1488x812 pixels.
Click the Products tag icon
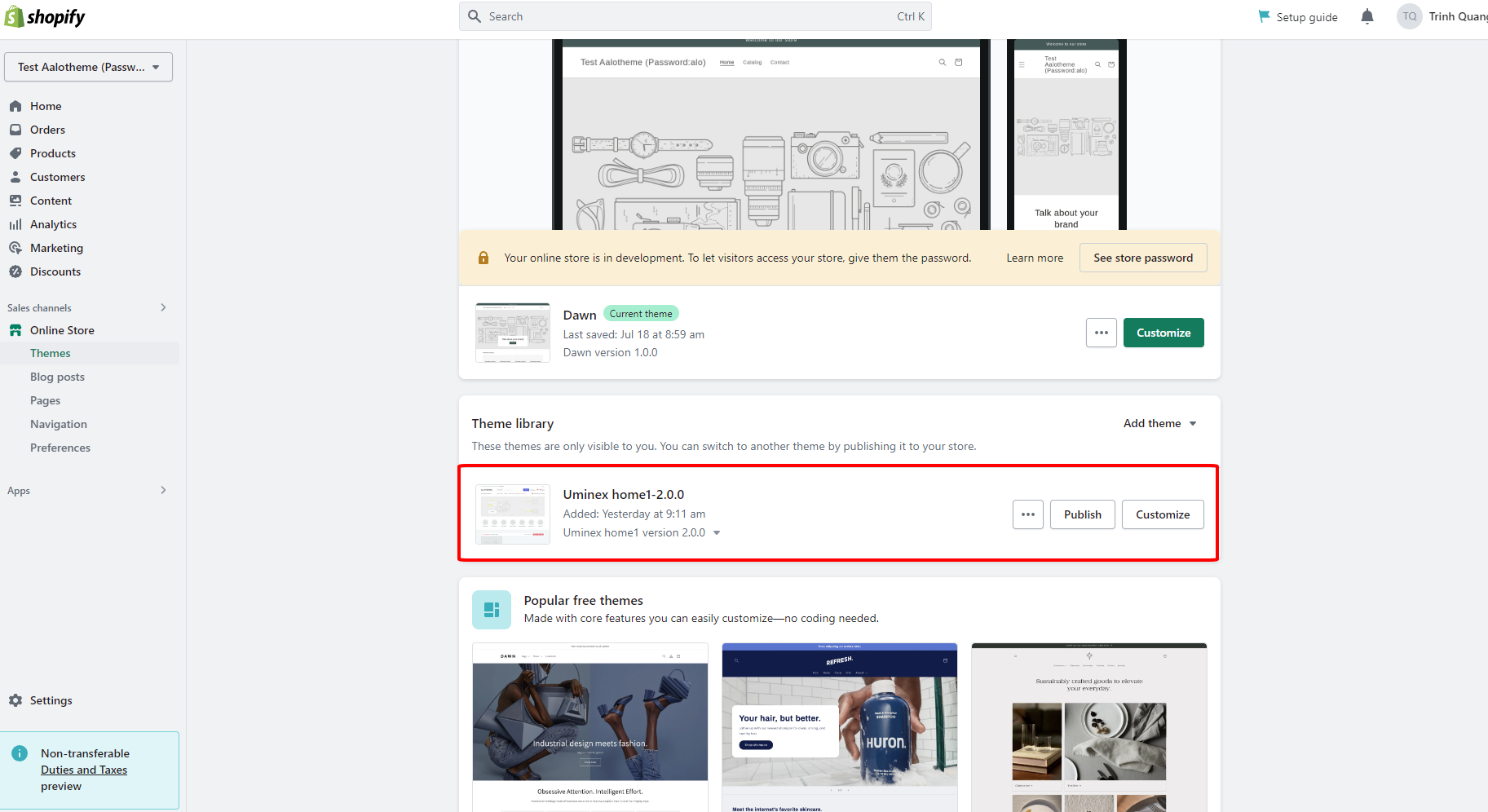click(x=15, y=153)
